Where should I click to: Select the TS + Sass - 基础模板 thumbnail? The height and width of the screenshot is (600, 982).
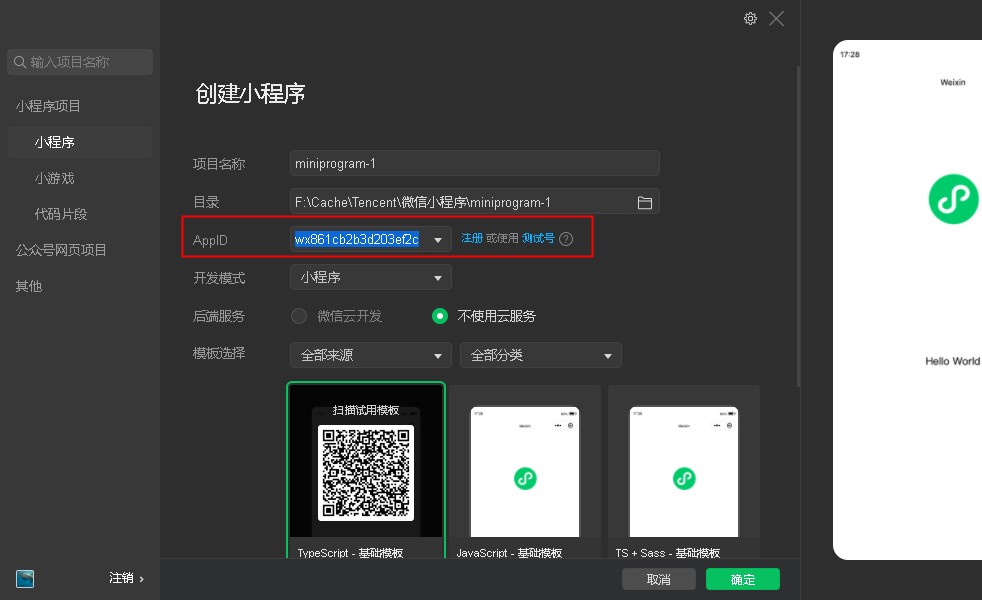684,472
